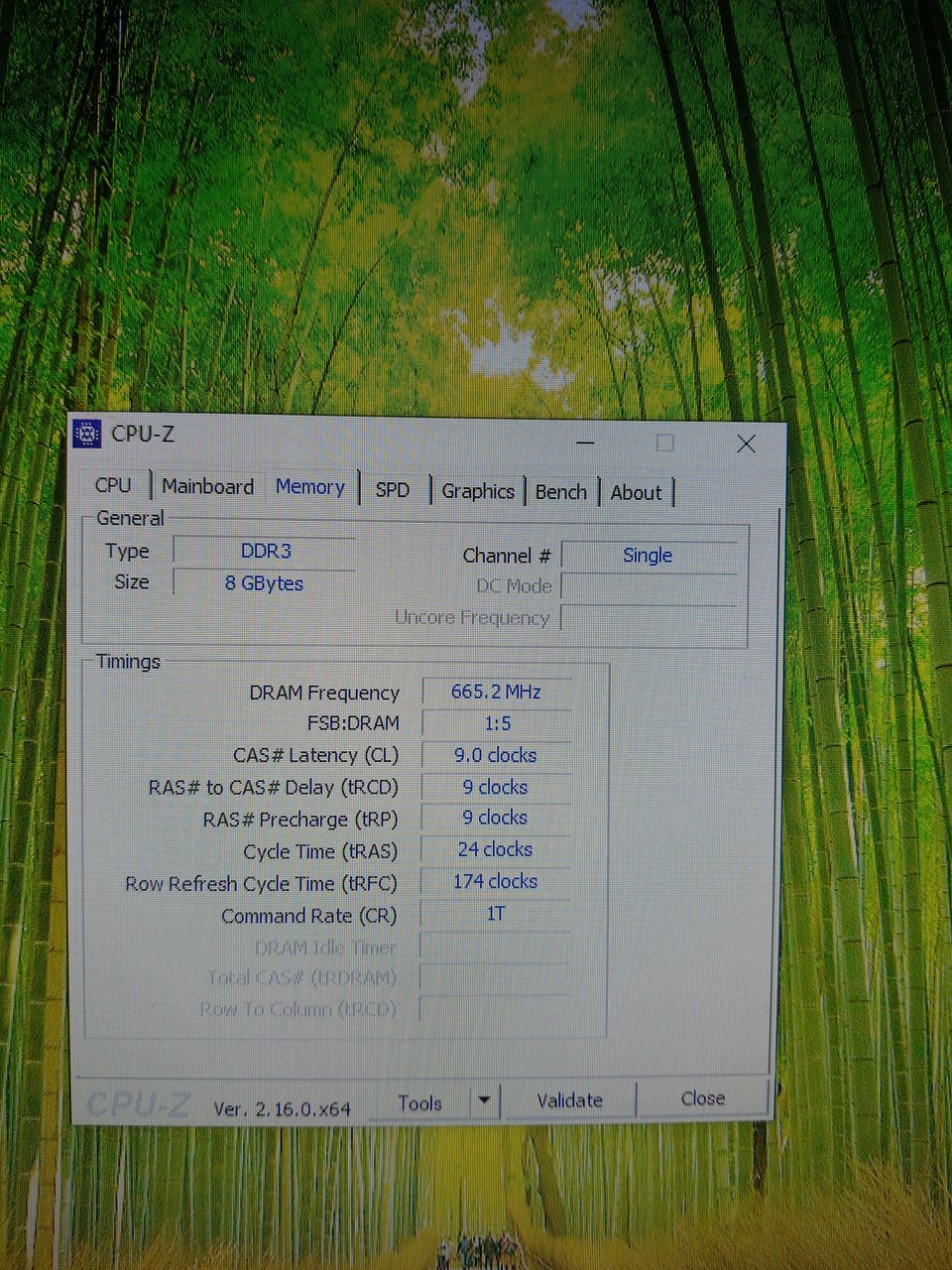Click the 174 clocks tRFC value
The height and width of the screenshot is (1270, 952).
tap(496, 881)
